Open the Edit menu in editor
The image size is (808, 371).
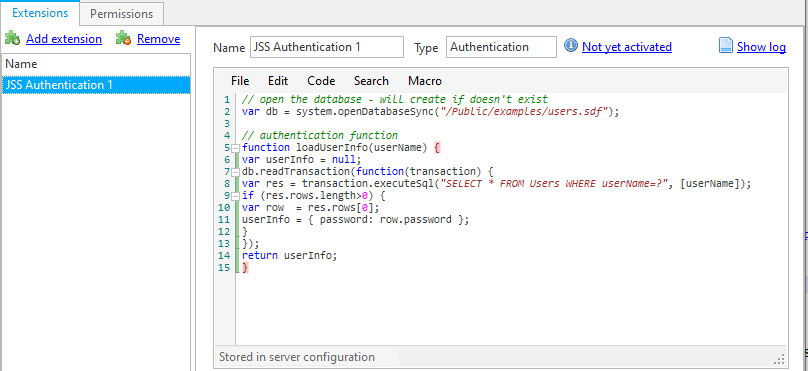point(278,81)
